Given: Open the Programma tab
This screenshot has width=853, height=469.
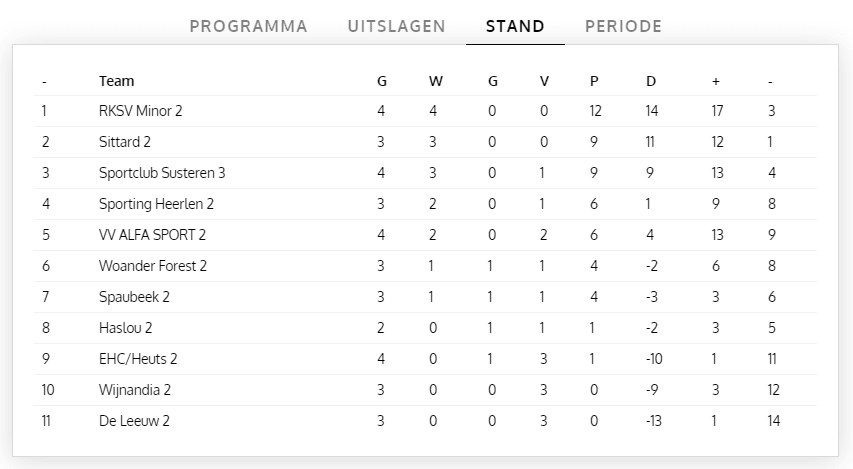Looking at the screenshot, I should click(248, 26).
